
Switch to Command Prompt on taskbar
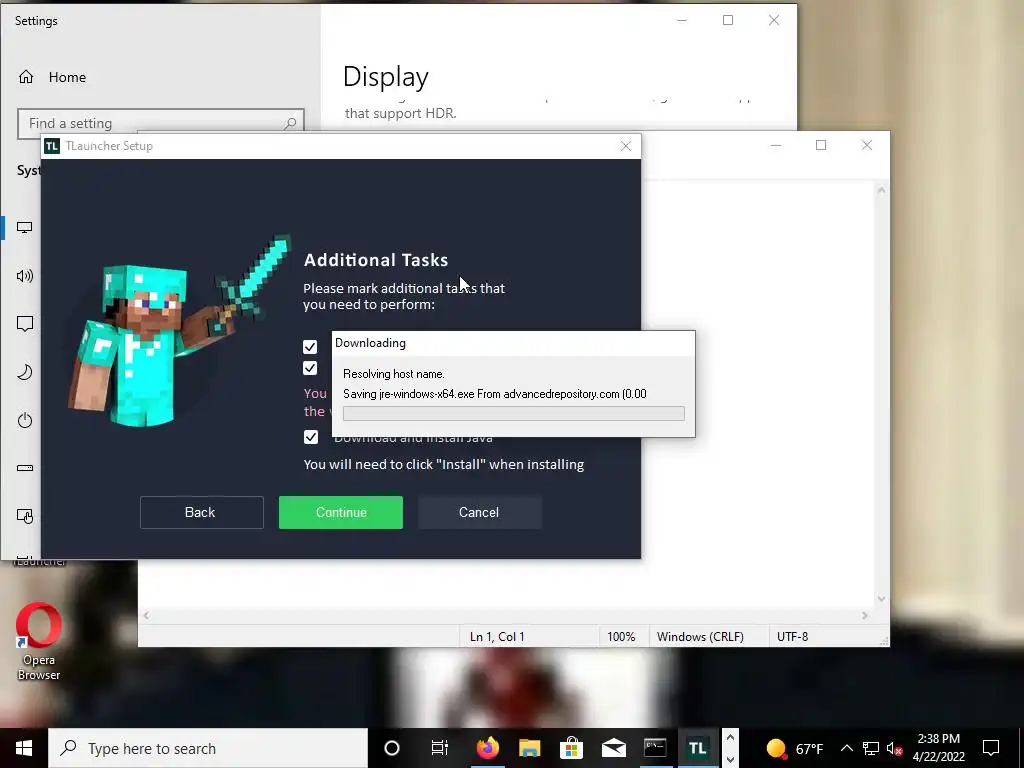click(655, 748)
